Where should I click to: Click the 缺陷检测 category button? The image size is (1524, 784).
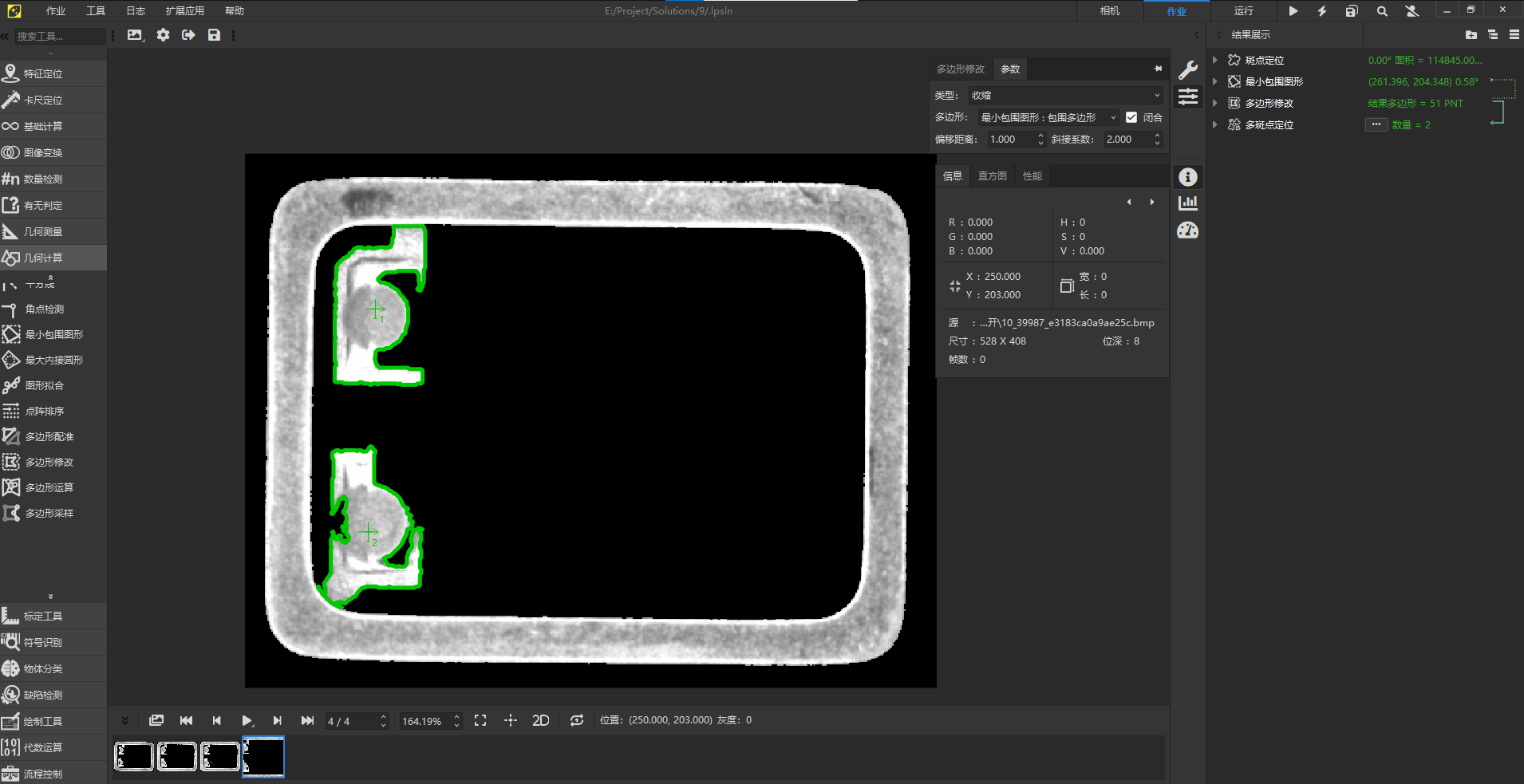click(43, 695)
